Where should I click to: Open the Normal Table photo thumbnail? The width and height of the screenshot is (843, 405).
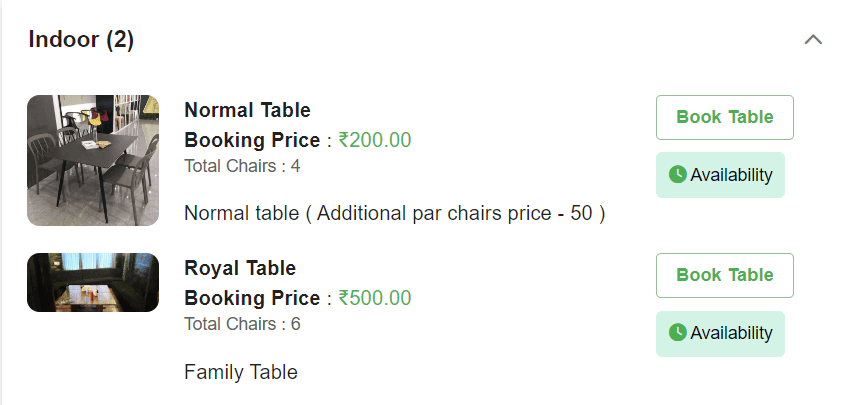pos(93,160)
